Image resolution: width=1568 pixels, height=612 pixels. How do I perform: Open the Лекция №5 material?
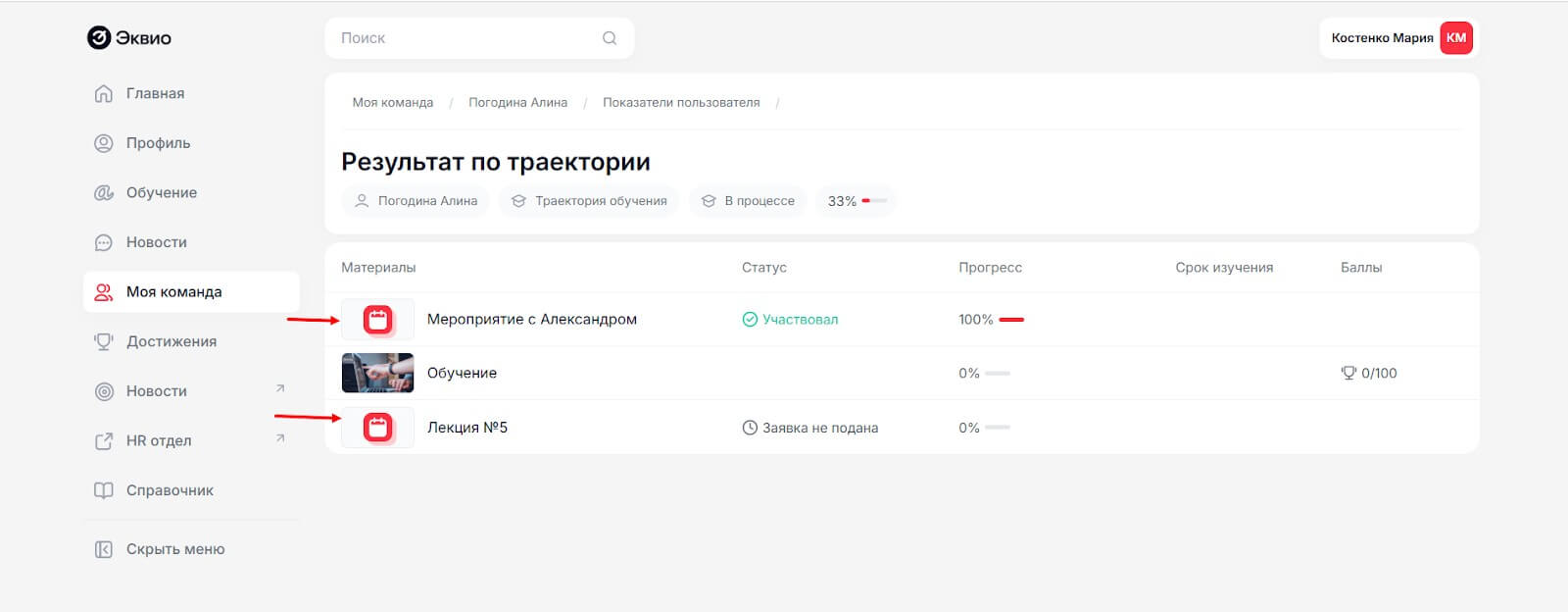[x=467, y=428]
